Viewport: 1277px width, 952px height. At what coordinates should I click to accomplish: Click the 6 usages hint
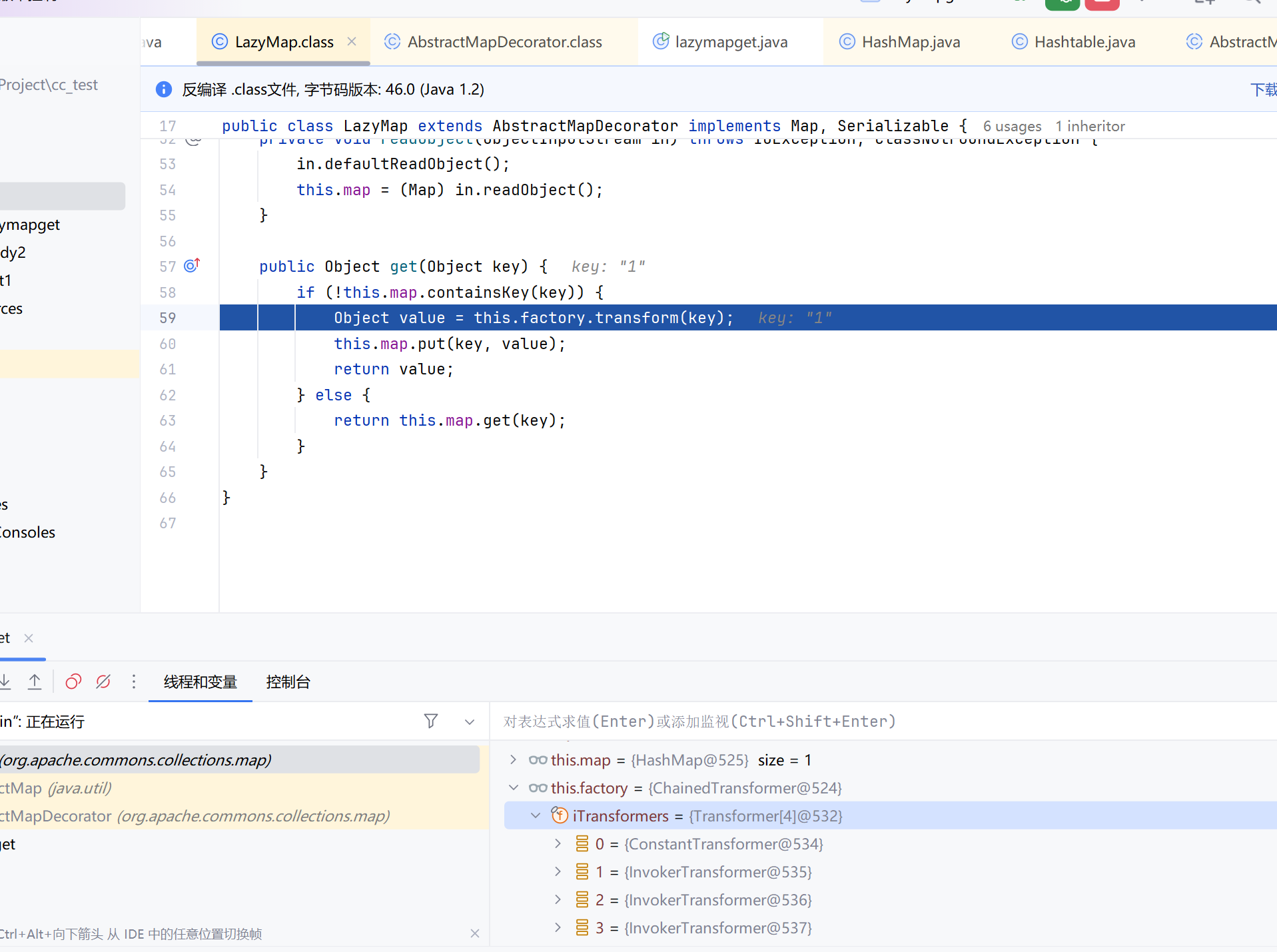(x=1012, y=126)
